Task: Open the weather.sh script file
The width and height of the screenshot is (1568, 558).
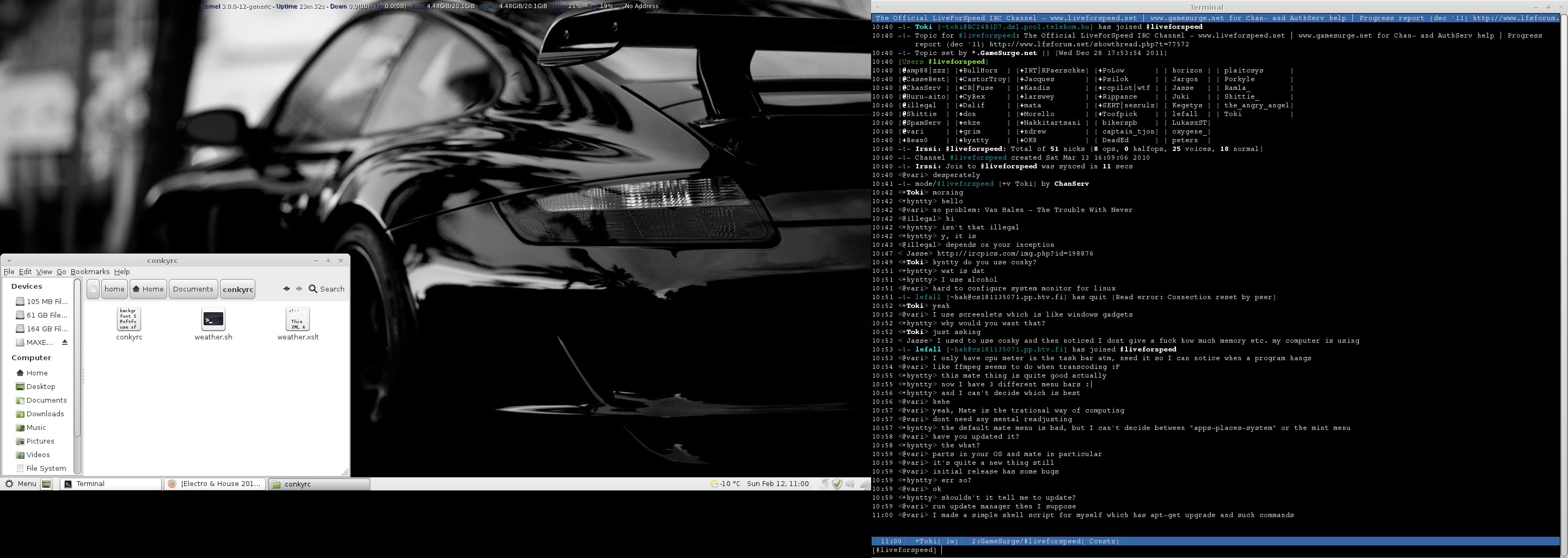Action: (x=213, y=319)
